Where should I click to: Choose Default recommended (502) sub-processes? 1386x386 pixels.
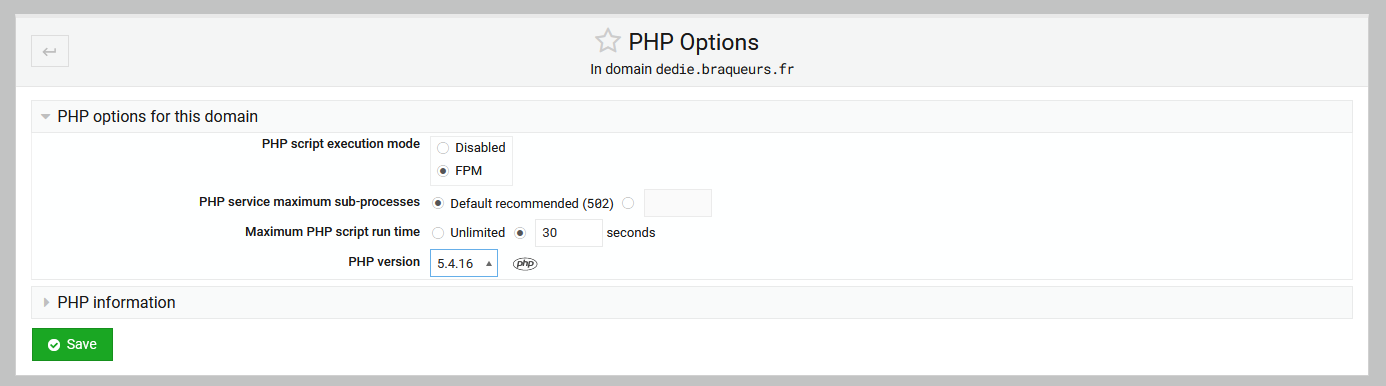(x=438, y=203)
